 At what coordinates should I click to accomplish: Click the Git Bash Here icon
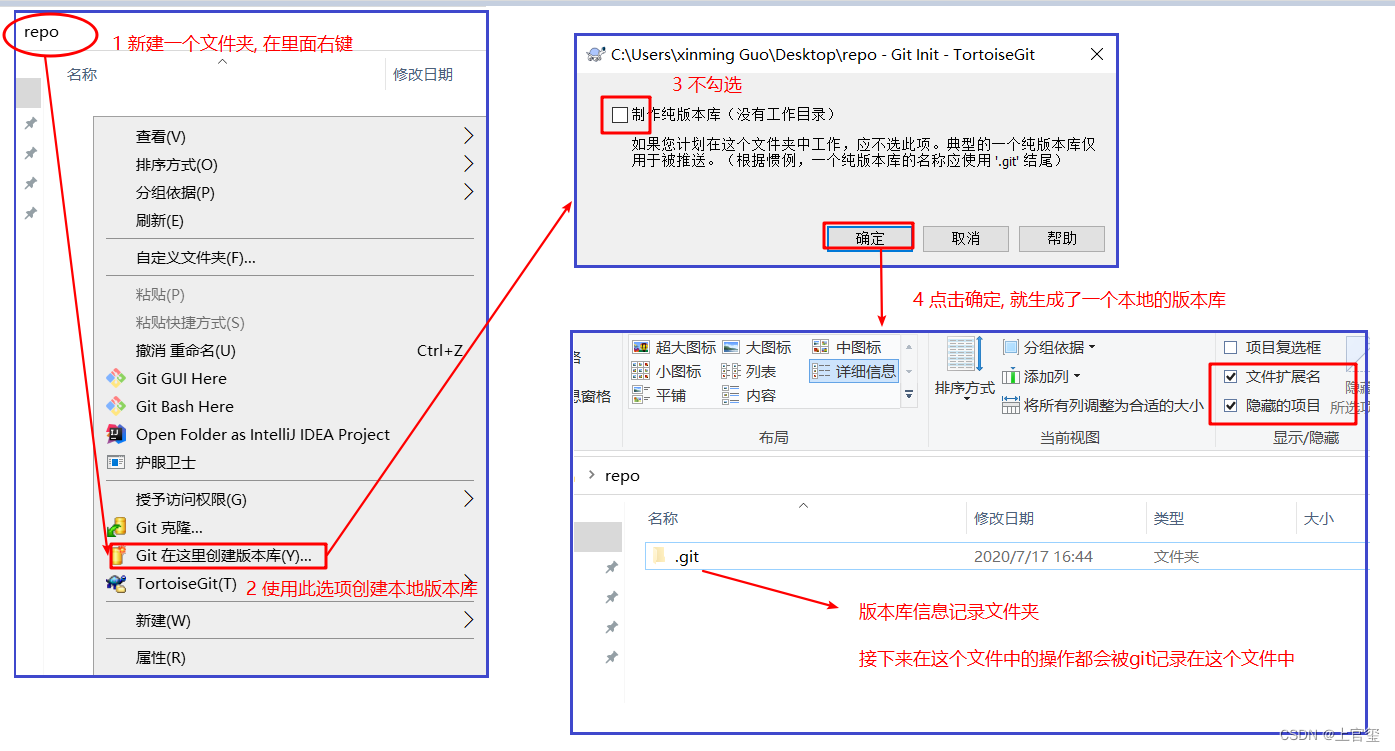[x=117, y=406]
